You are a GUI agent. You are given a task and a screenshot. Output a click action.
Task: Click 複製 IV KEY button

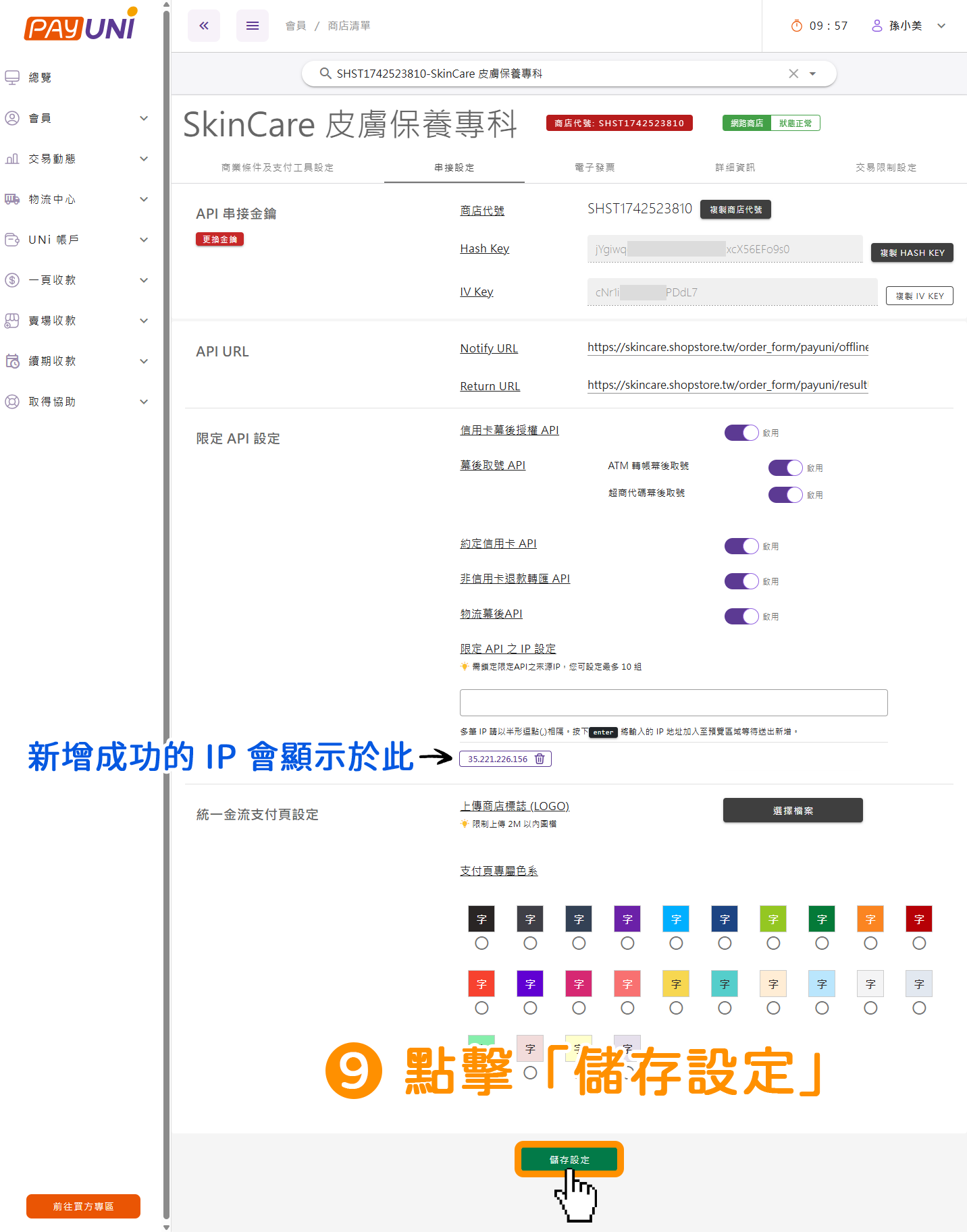920,296
